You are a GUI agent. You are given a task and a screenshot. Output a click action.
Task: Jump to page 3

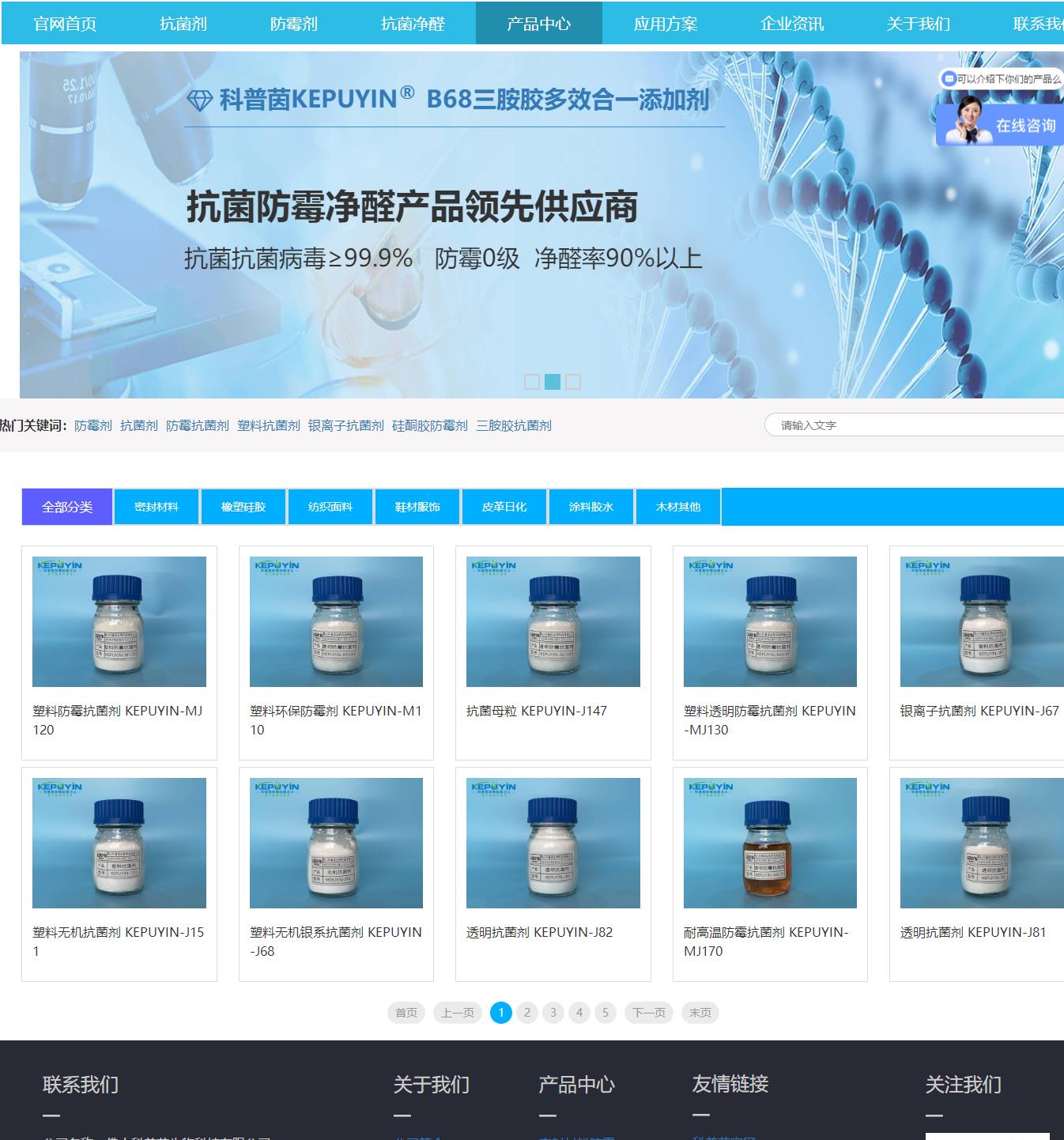point(553,1013)
